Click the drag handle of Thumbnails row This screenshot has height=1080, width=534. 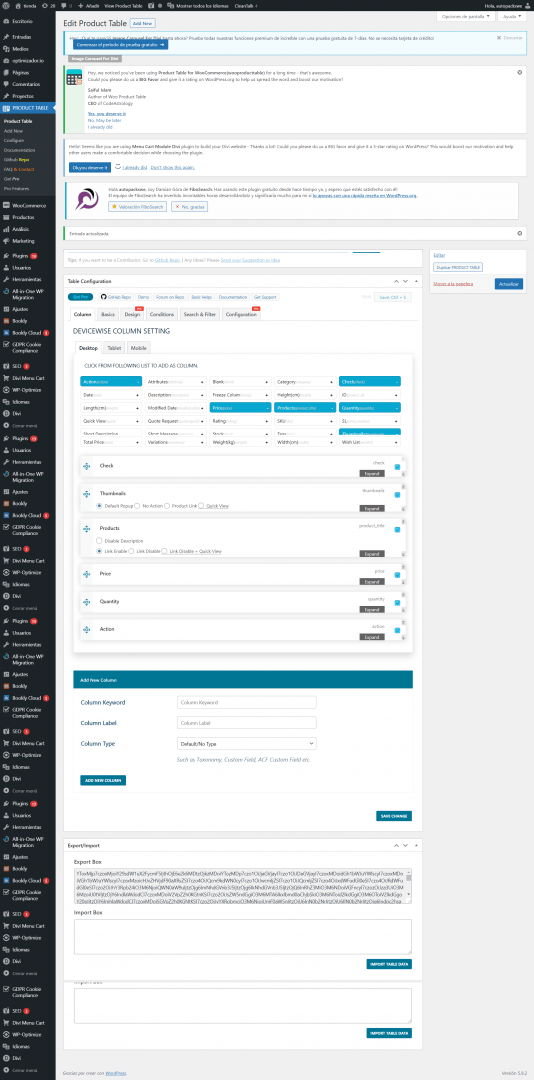(x=87, y=494)
